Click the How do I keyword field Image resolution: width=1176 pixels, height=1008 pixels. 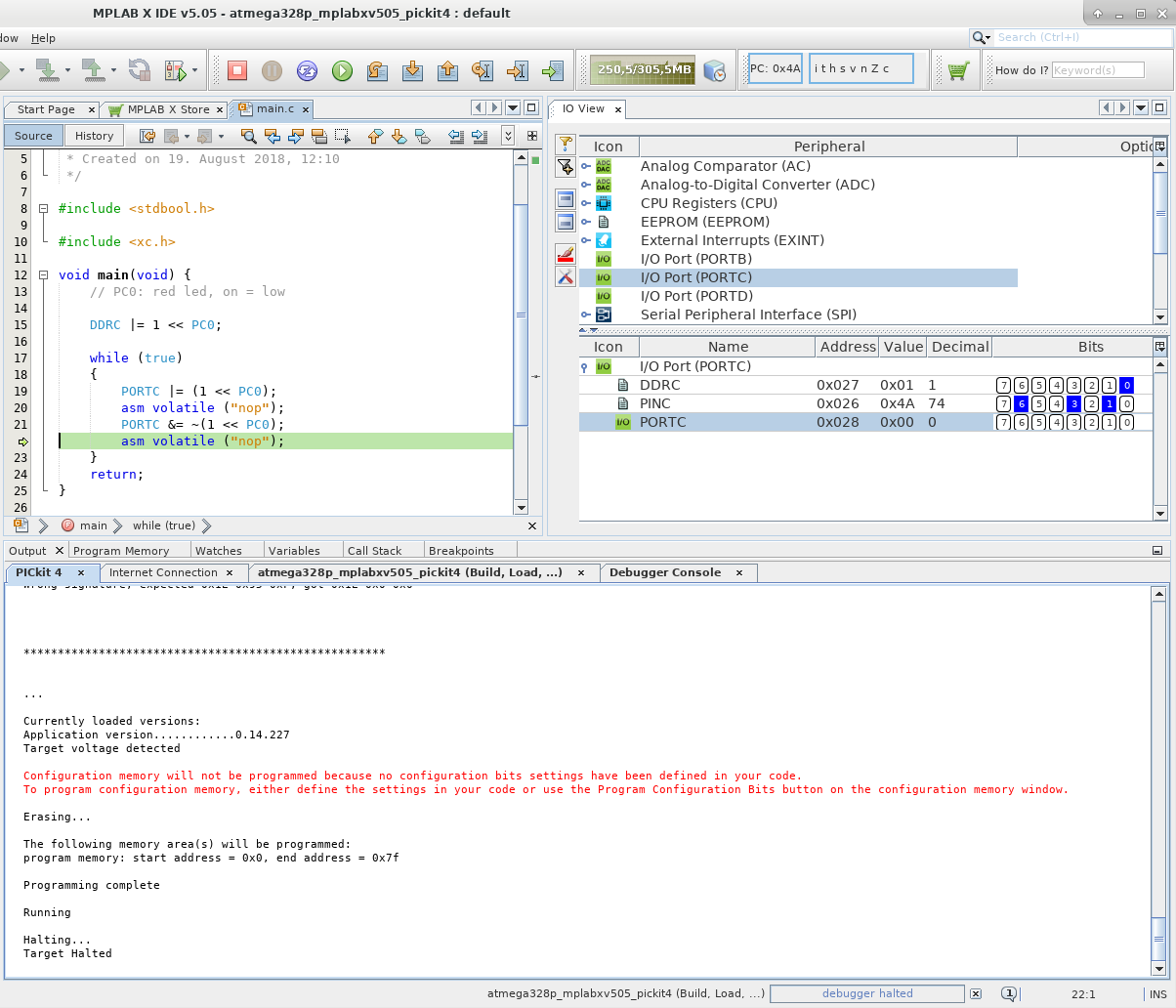(1098, 70)
